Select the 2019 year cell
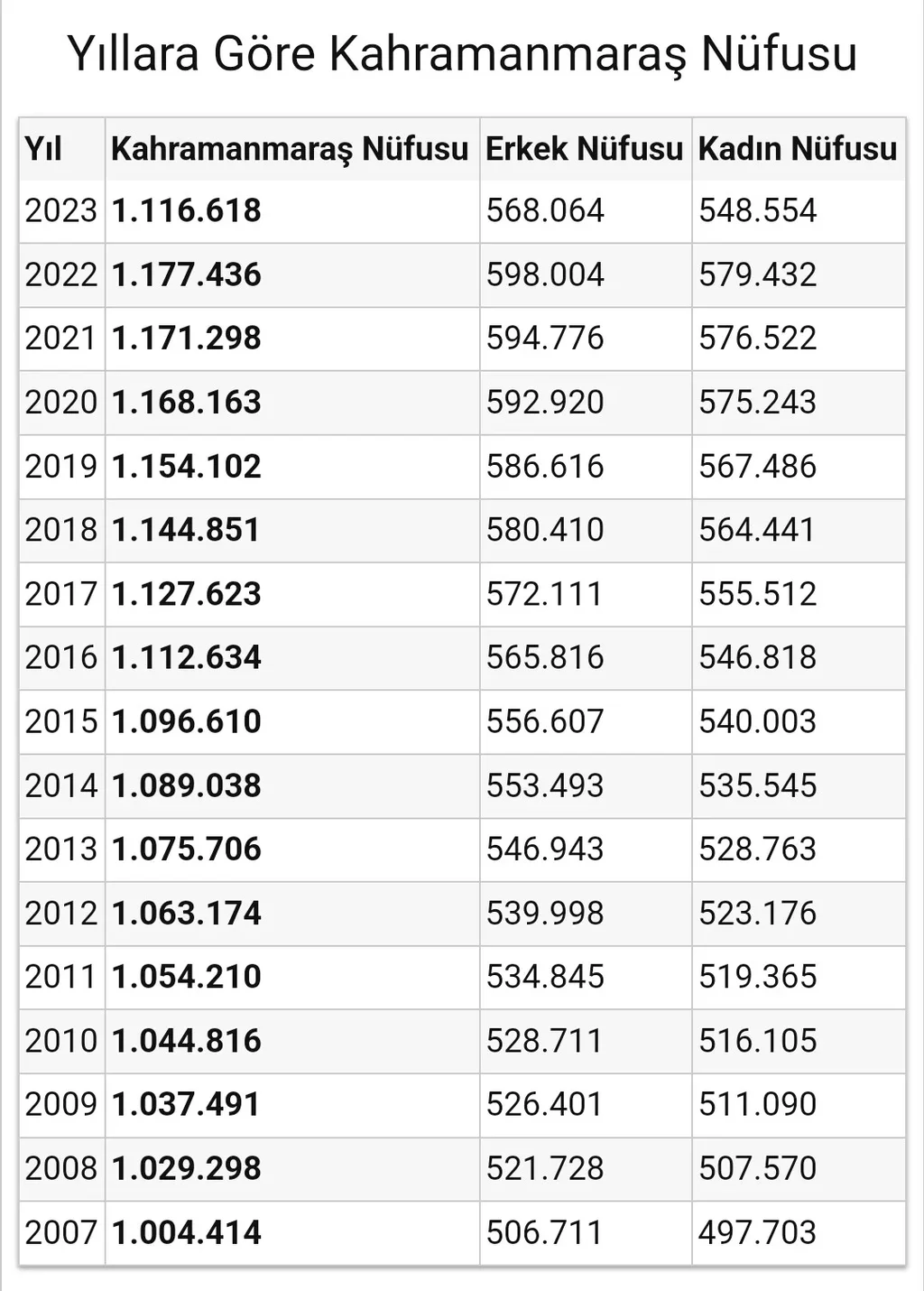Viewport: 924px width, 1291px height. tap(60, 467)
